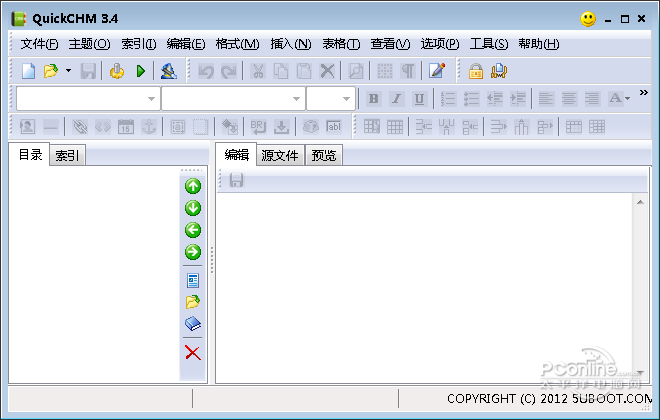660x420 pixels.
Task: Expand the open folder dropdown arrow
Action: tap(68, 71)
